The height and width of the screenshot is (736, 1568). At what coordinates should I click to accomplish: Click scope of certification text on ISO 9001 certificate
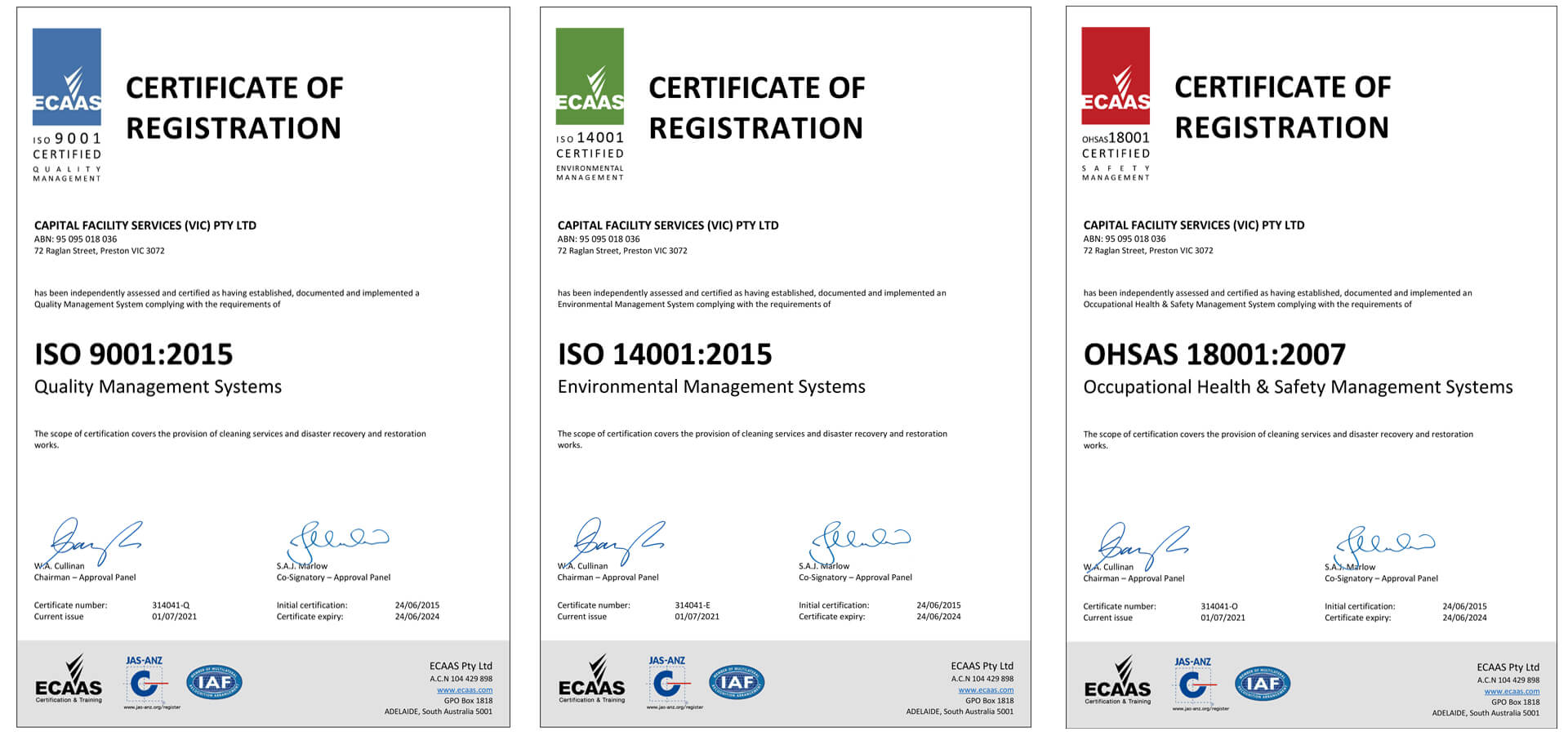pos(230,439)
